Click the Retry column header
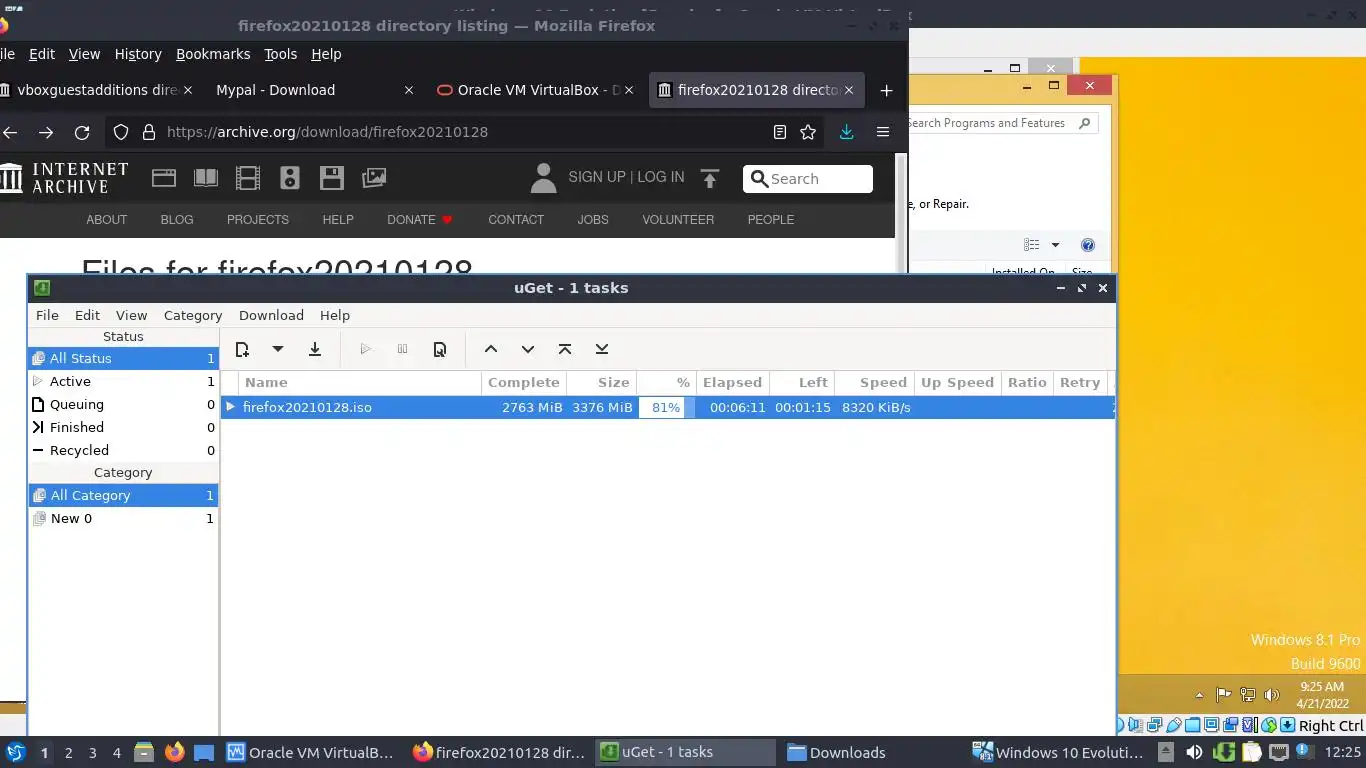The image size is (1366, 768). (1079, 382)
